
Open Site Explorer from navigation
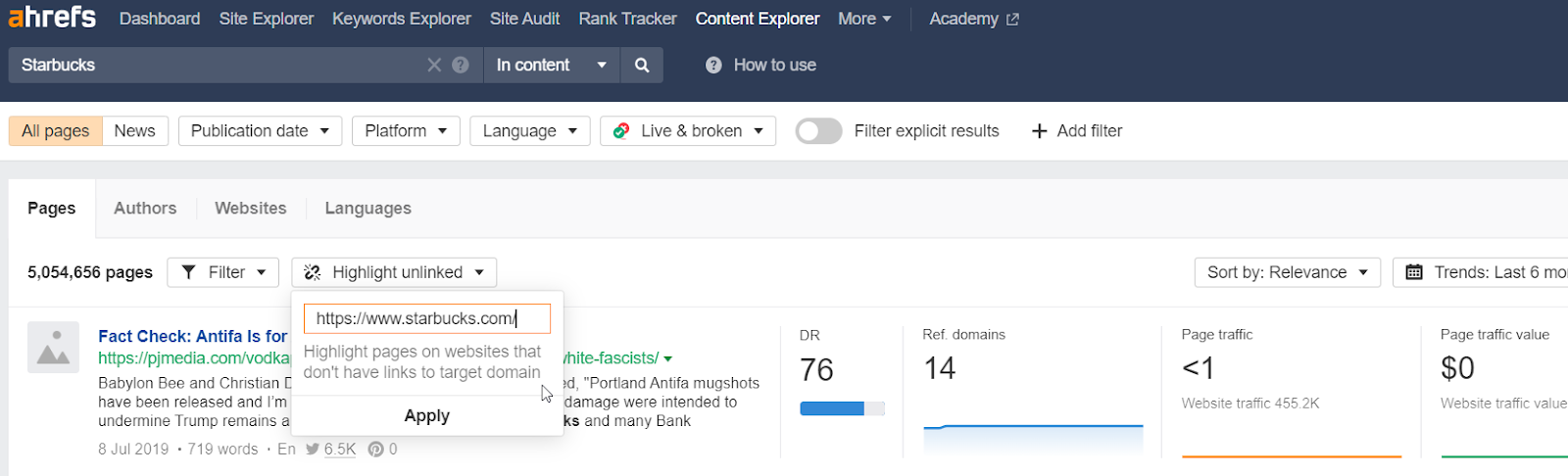(267, 19)
